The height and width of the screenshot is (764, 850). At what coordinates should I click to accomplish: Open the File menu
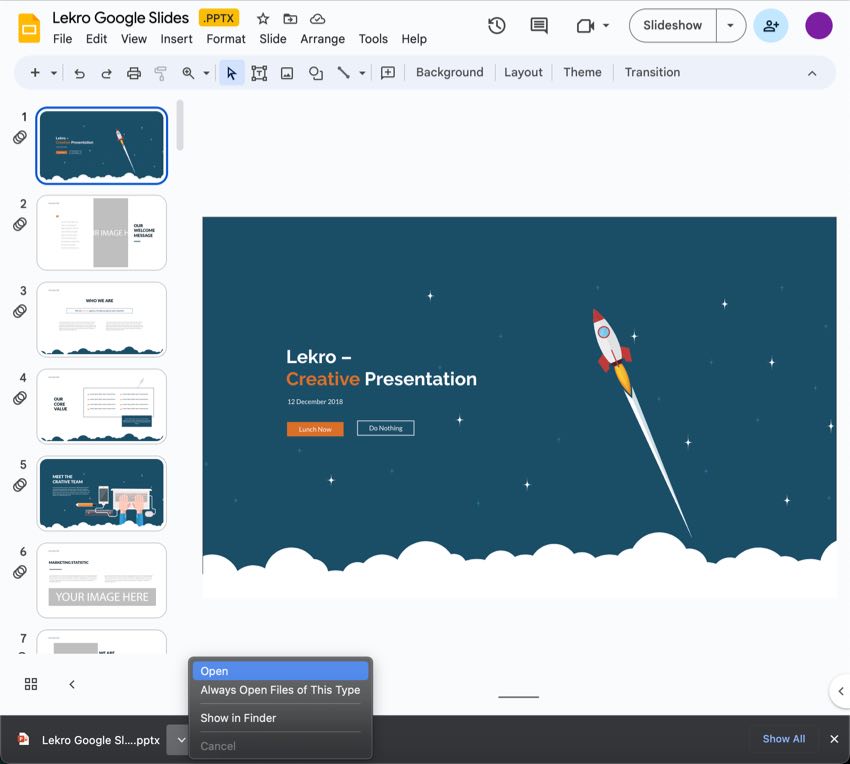pyautogui.click(x=62, y=39)
